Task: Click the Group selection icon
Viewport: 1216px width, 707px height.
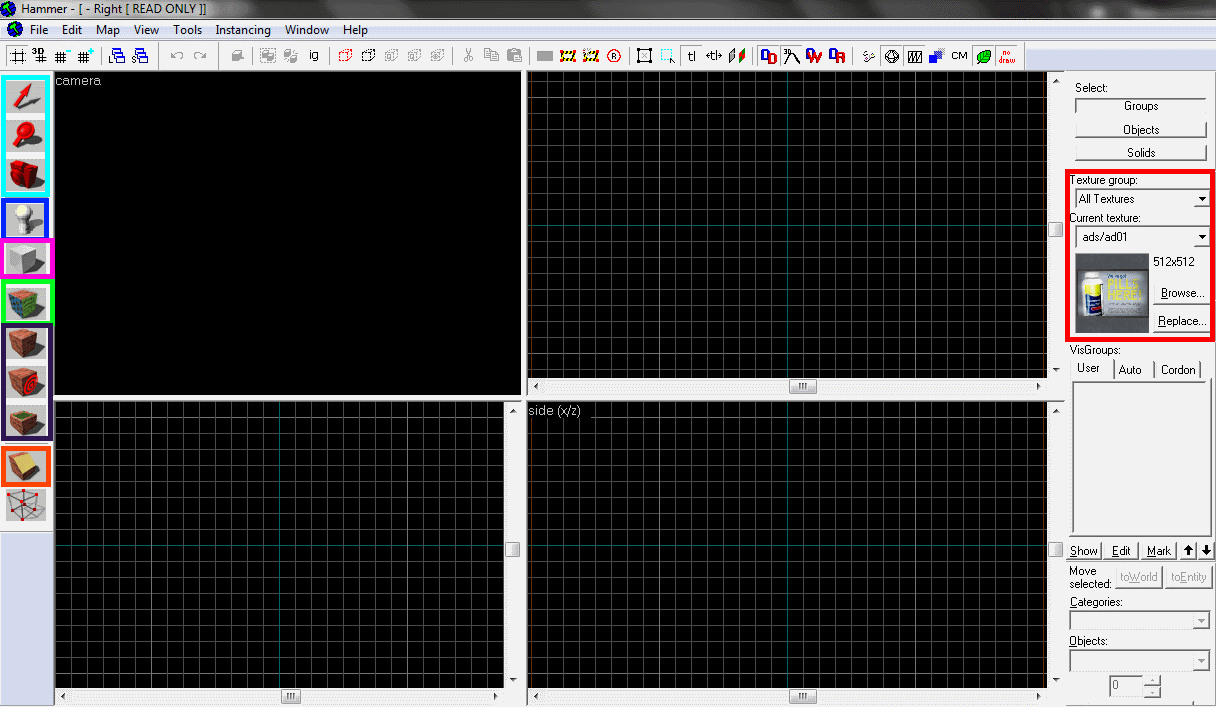Action: click(268, 56)
